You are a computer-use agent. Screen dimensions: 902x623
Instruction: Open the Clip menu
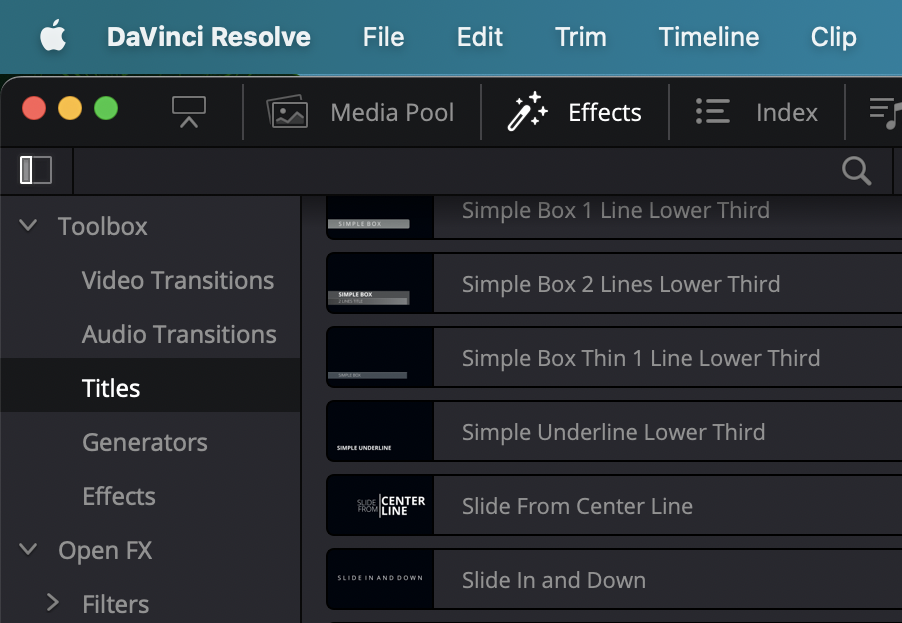point(834,37)
